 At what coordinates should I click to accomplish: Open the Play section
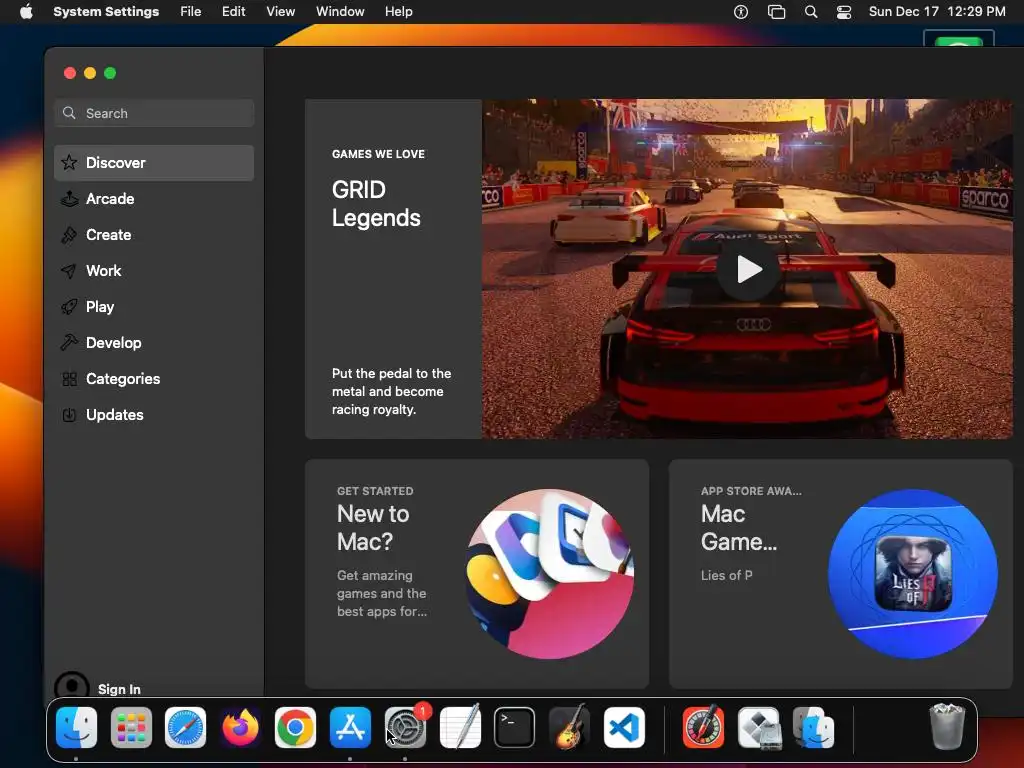[154, 306]
